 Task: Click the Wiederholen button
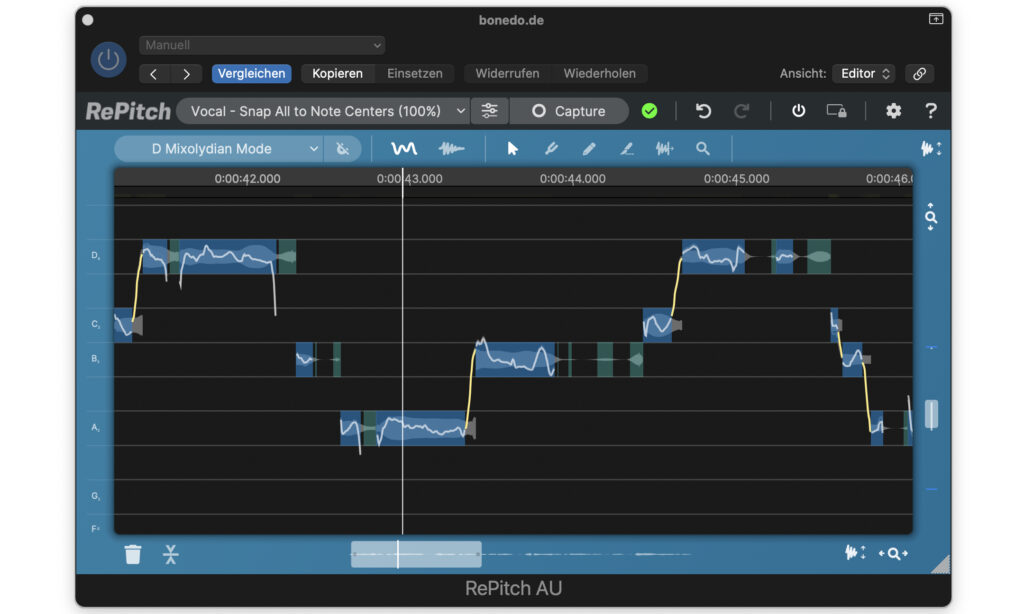tap(600, 74)
